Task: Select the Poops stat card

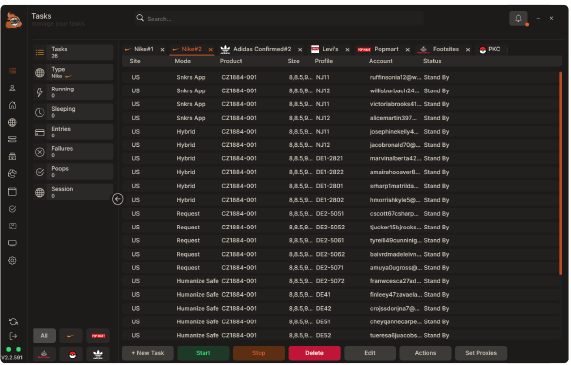Action: coord(73,172)
